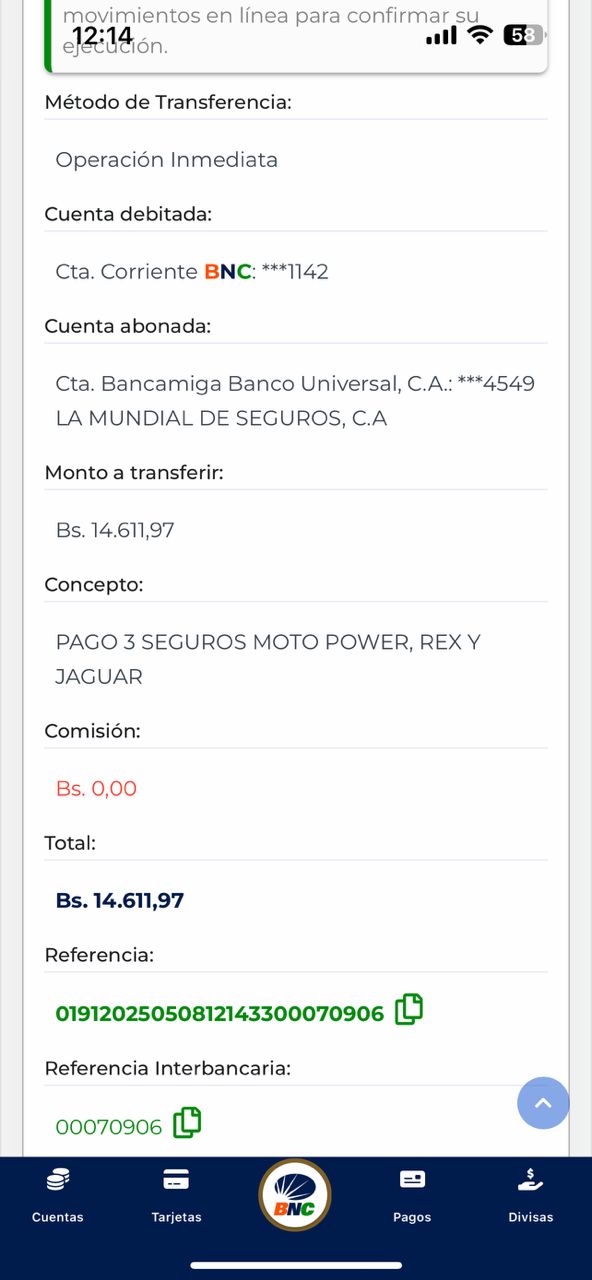Open the Tarjetas section
The height and width of the screenshot is (1280, 592).
(176, 1195)
